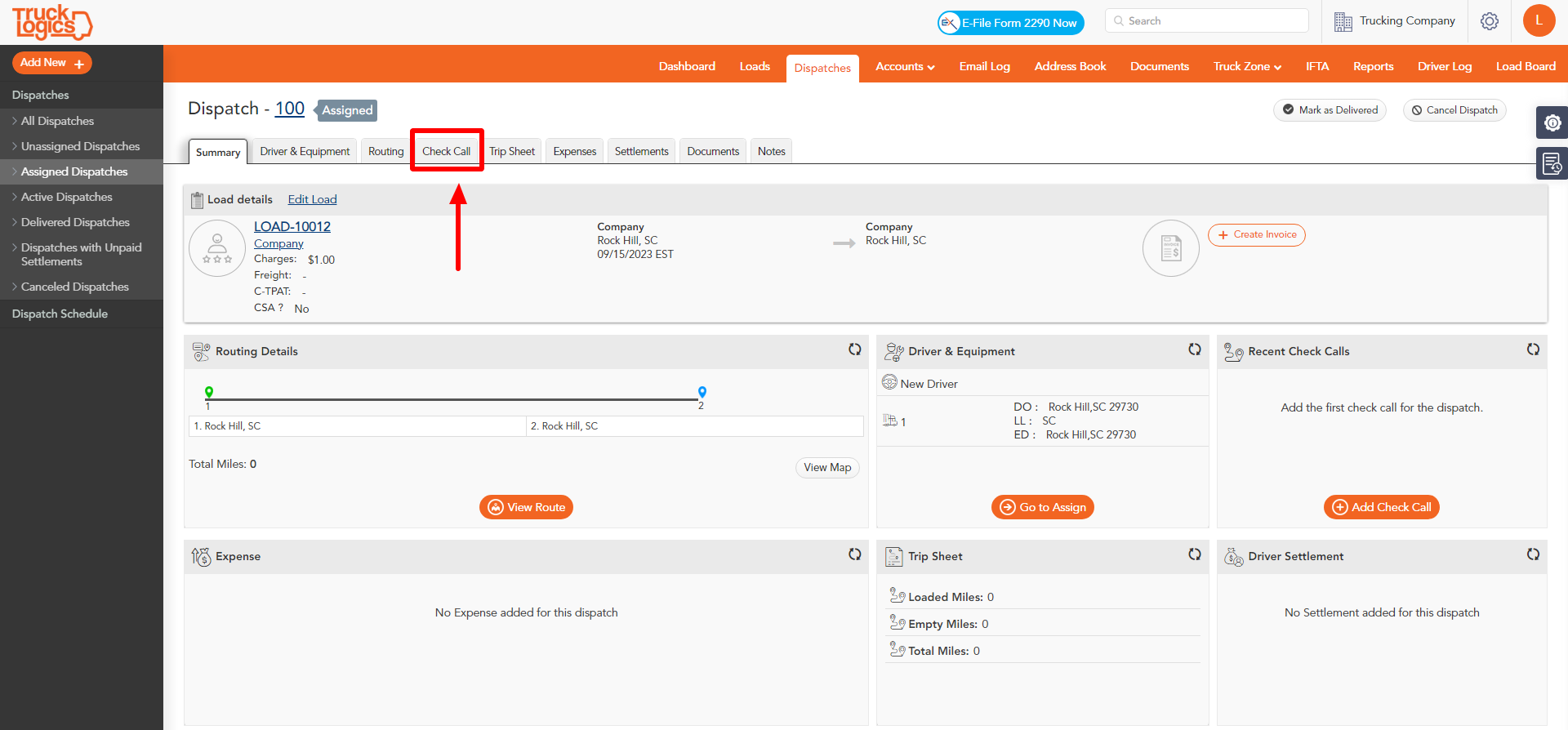
Task: Open the help support side icon
Action: coord(1552,122)
